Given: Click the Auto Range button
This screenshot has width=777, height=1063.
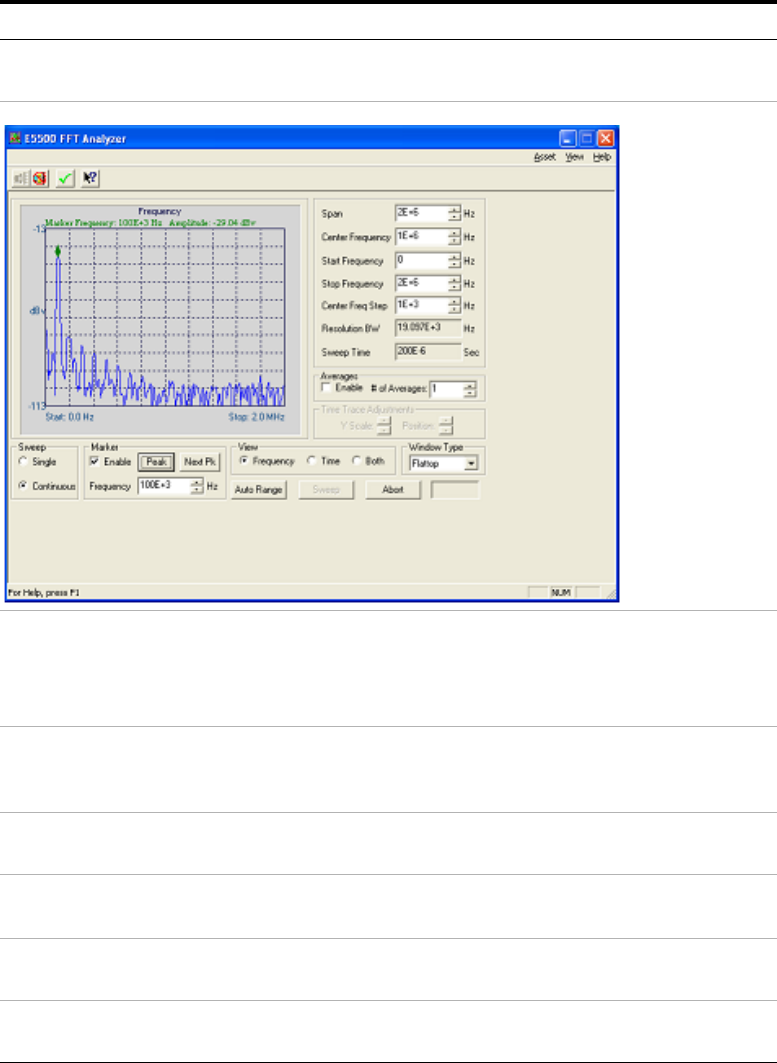Looking at the screenshot, I should tap(258, 489).
